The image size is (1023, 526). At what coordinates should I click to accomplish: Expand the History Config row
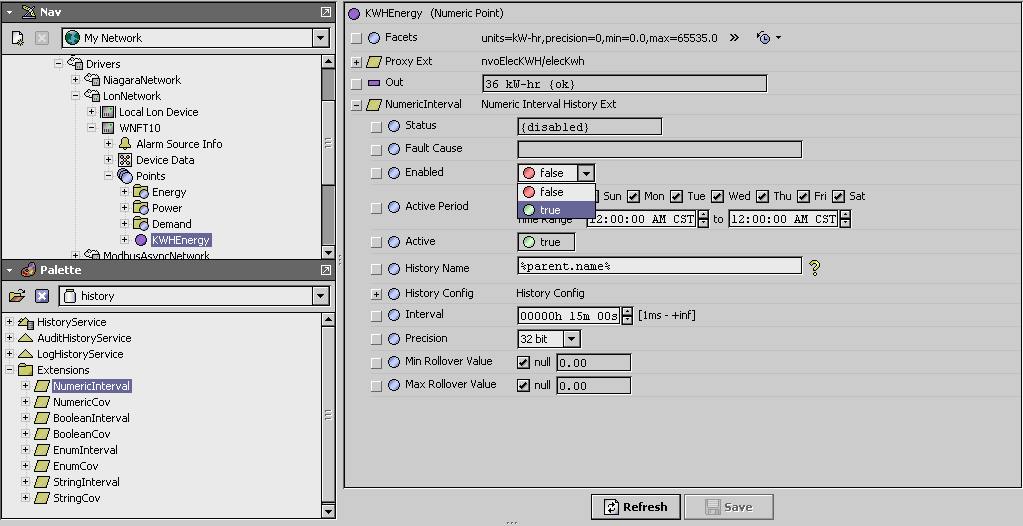point(377,294)
